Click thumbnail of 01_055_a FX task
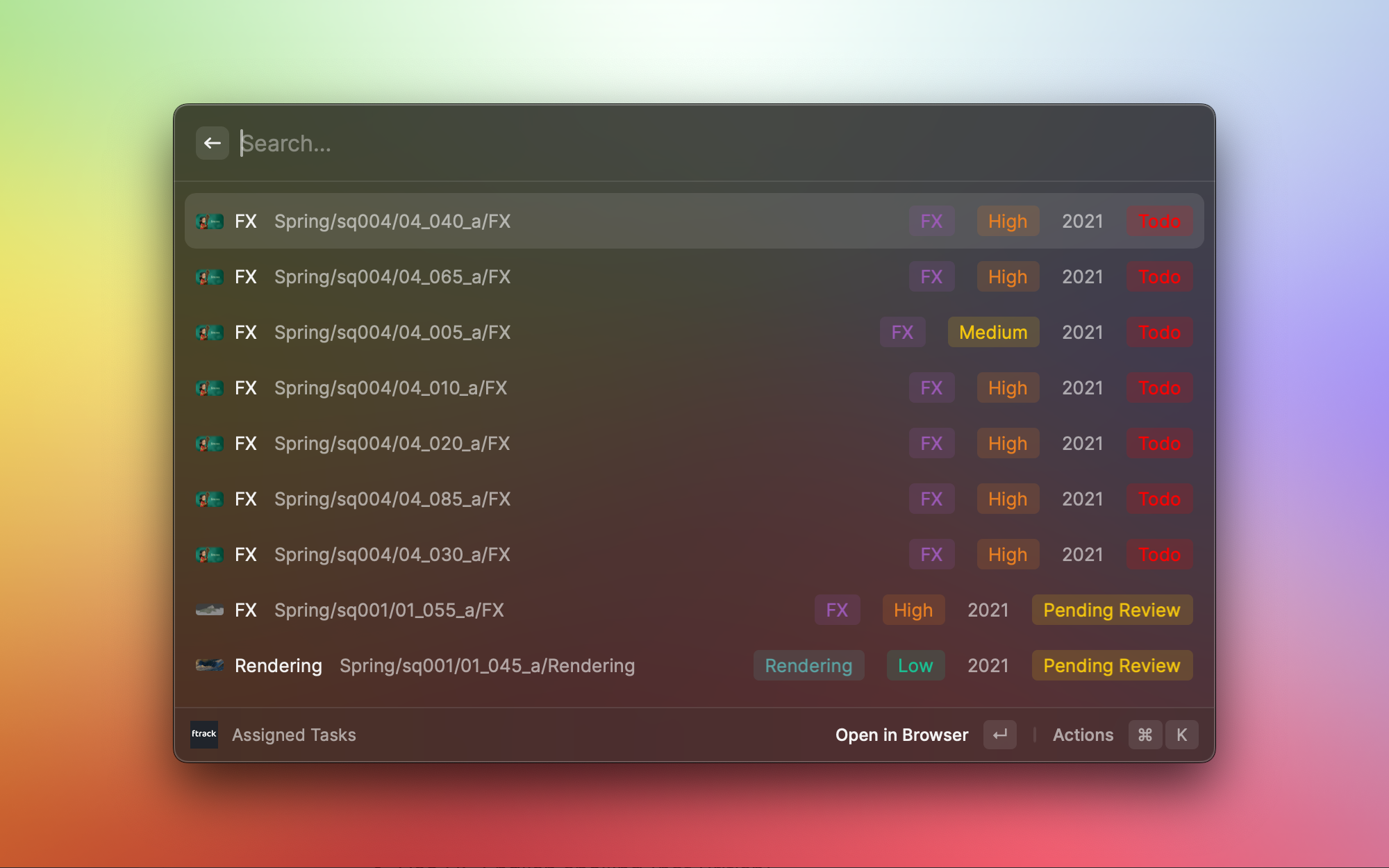The image size is (1389, 868). coord(209,610)
